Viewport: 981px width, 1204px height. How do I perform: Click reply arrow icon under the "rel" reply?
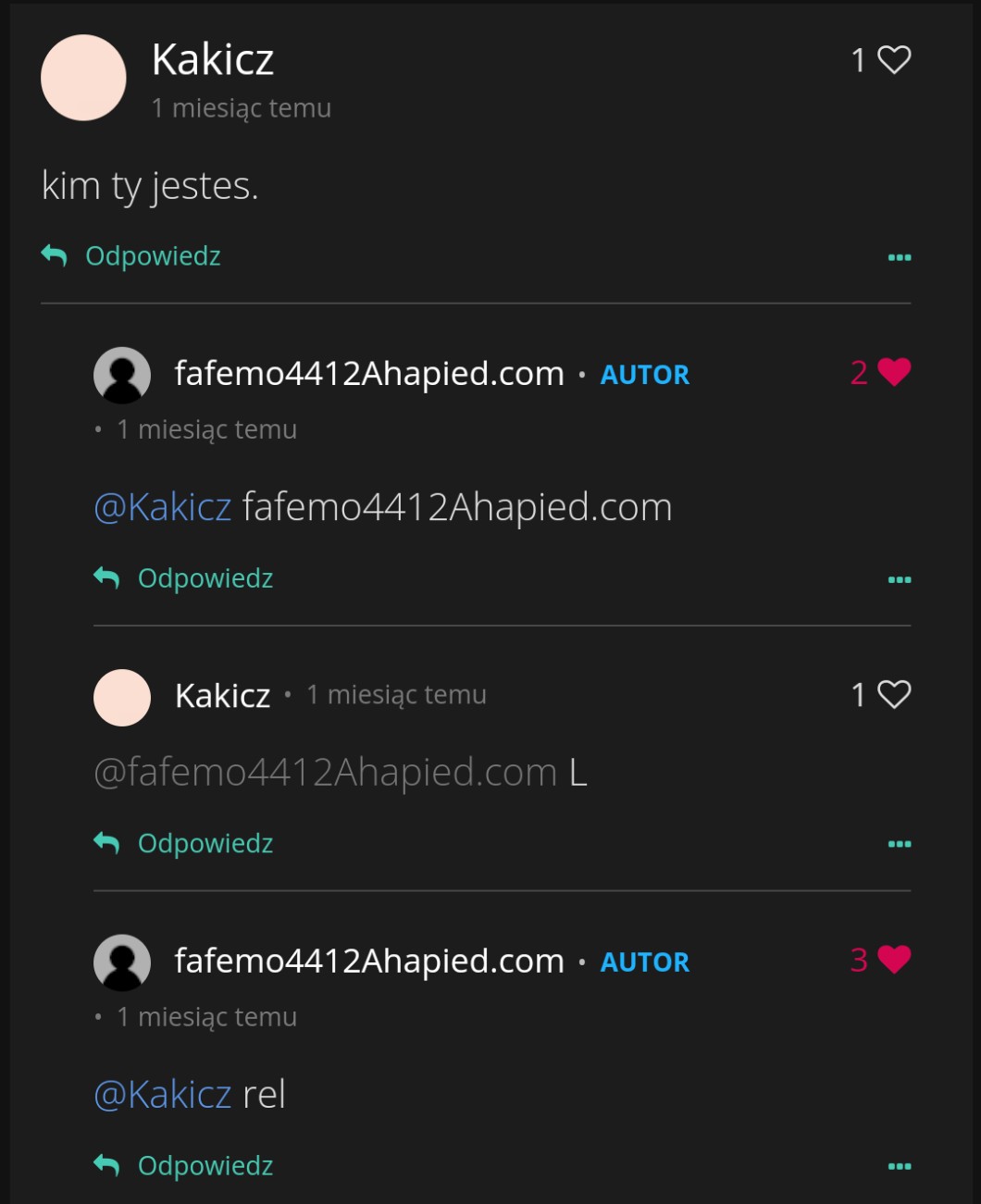click(x=107, y=1165)
